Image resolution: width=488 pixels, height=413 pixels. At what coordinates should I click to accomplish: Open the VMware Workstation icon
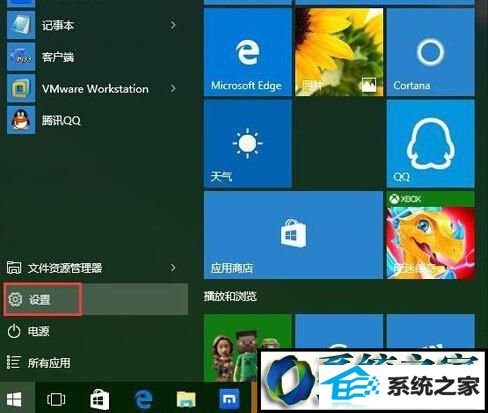[x=21, y=88]
